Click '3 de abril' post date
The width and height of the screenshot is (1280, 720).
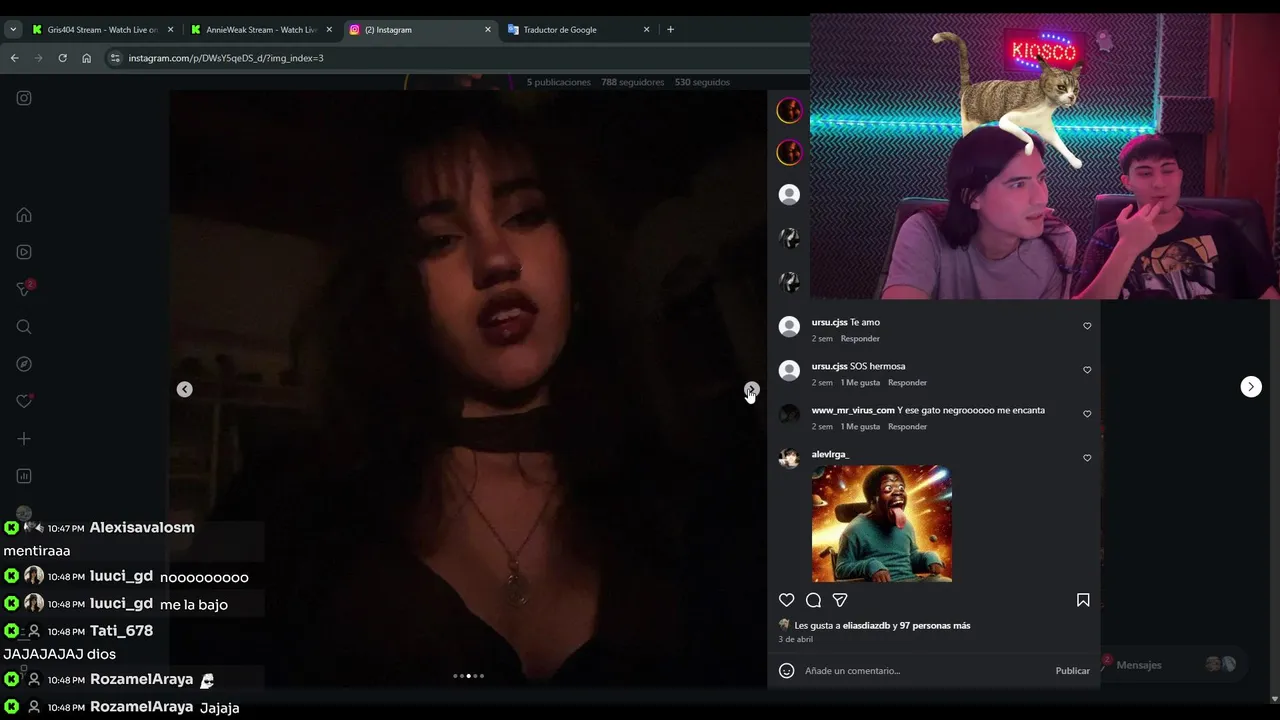click(796, 639)
